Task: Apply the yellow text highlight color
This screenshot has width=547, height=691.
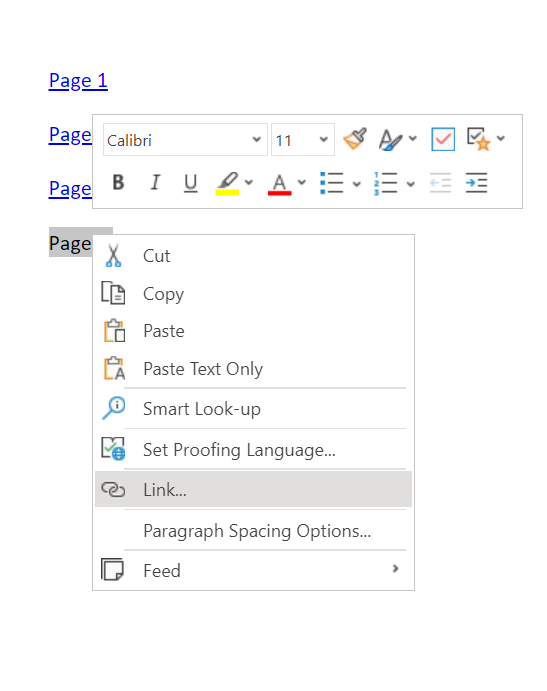Action: (227, 183)
